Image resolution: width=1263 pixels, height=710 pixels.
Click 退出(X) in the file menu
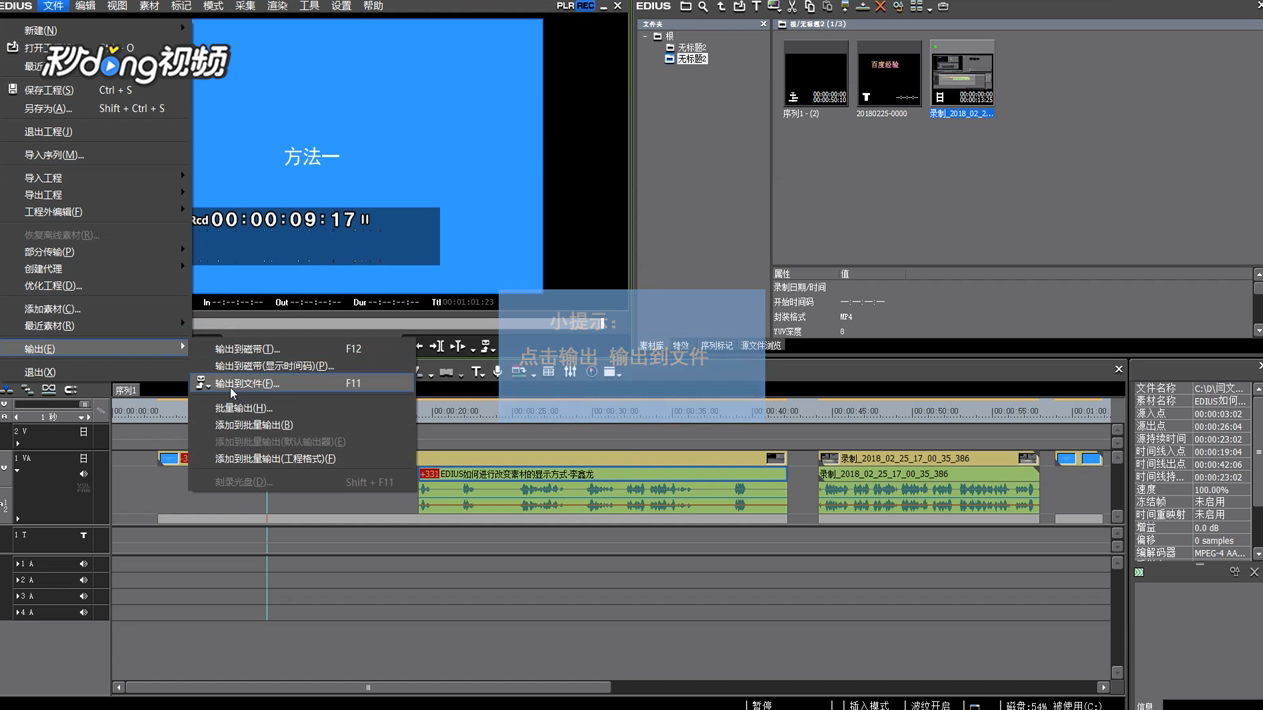[x=98, y=372]
